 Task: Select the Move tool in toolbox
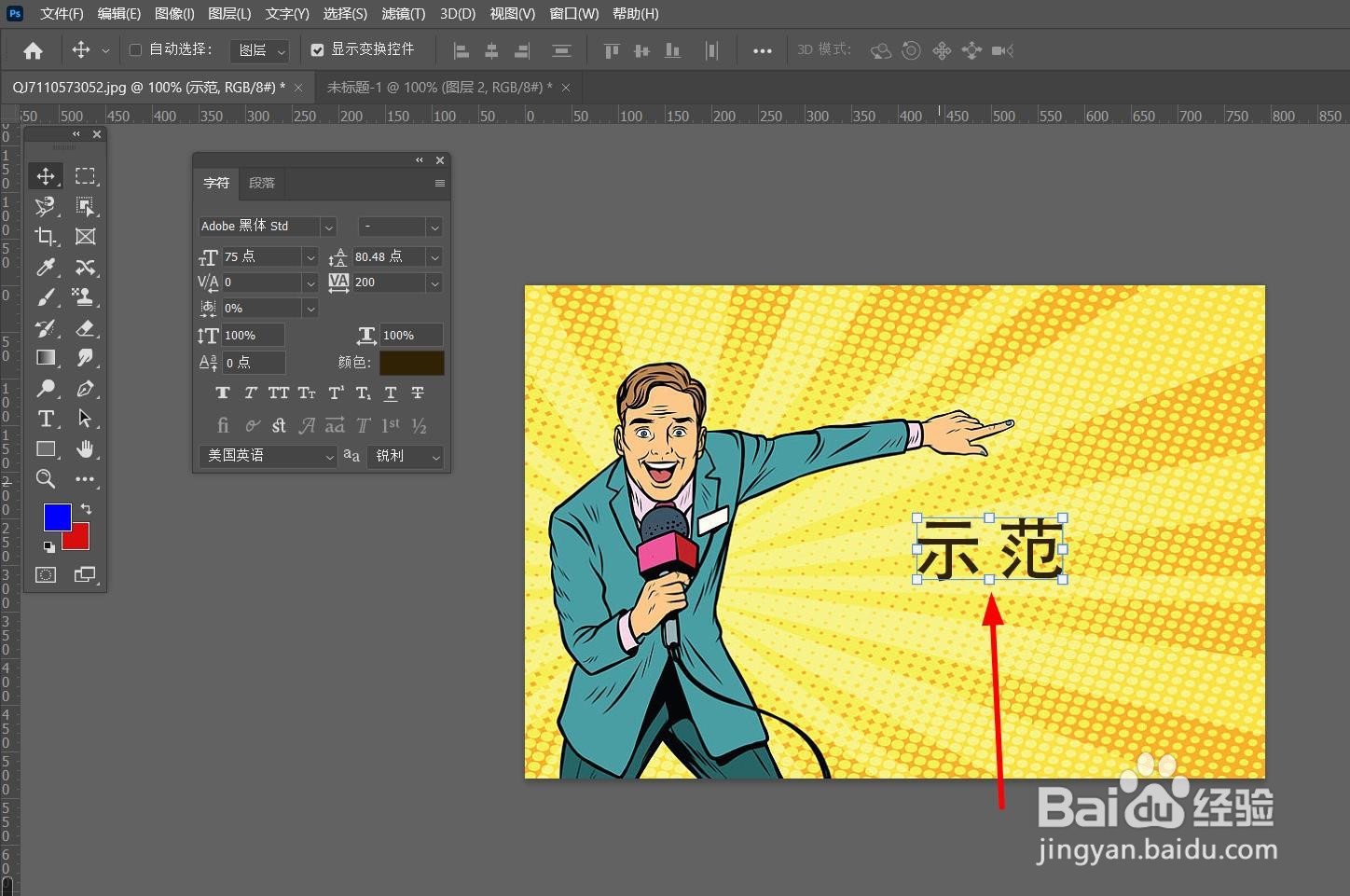46,175
